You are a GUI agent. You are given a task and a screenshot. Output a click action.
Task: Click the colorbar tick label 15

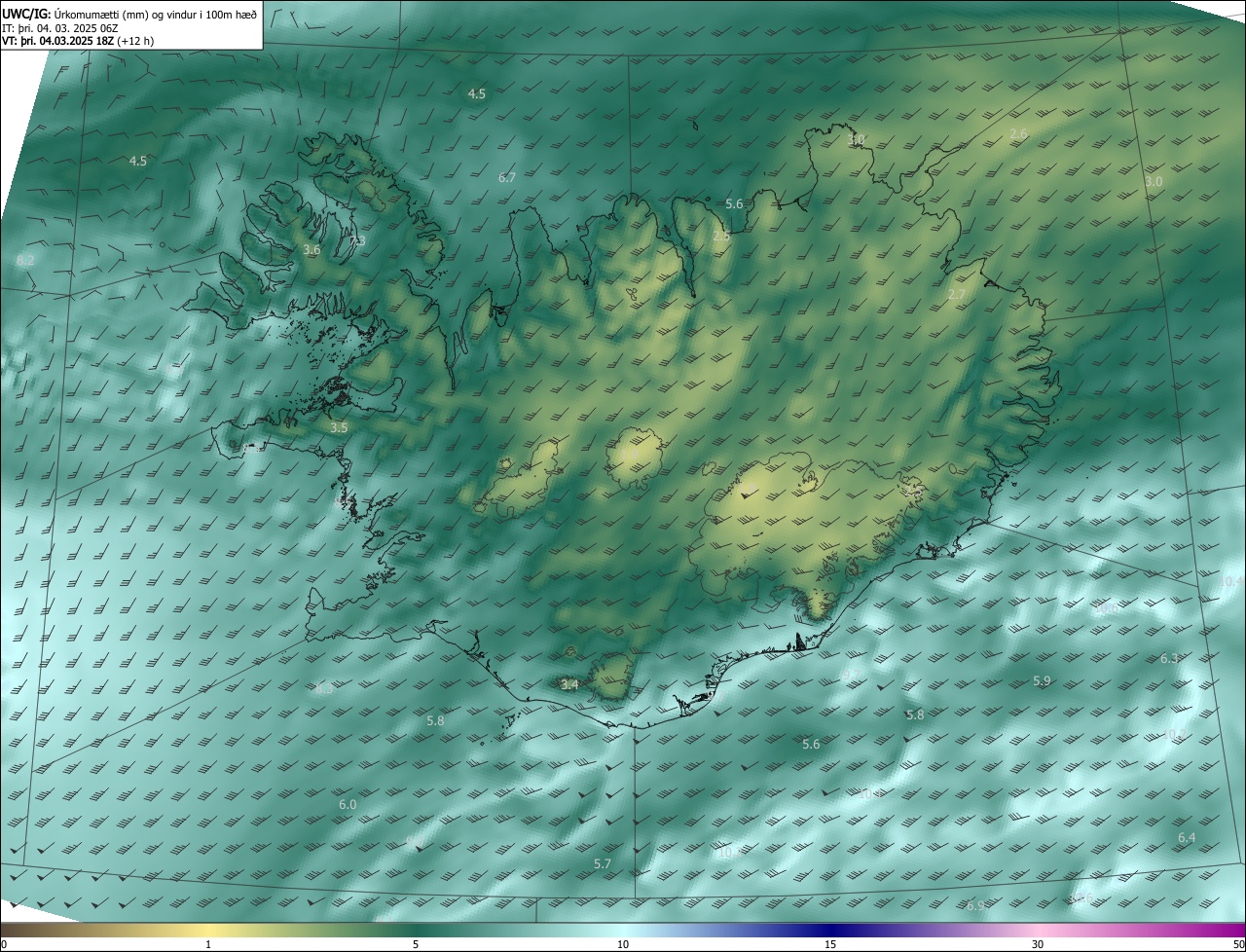830,945
